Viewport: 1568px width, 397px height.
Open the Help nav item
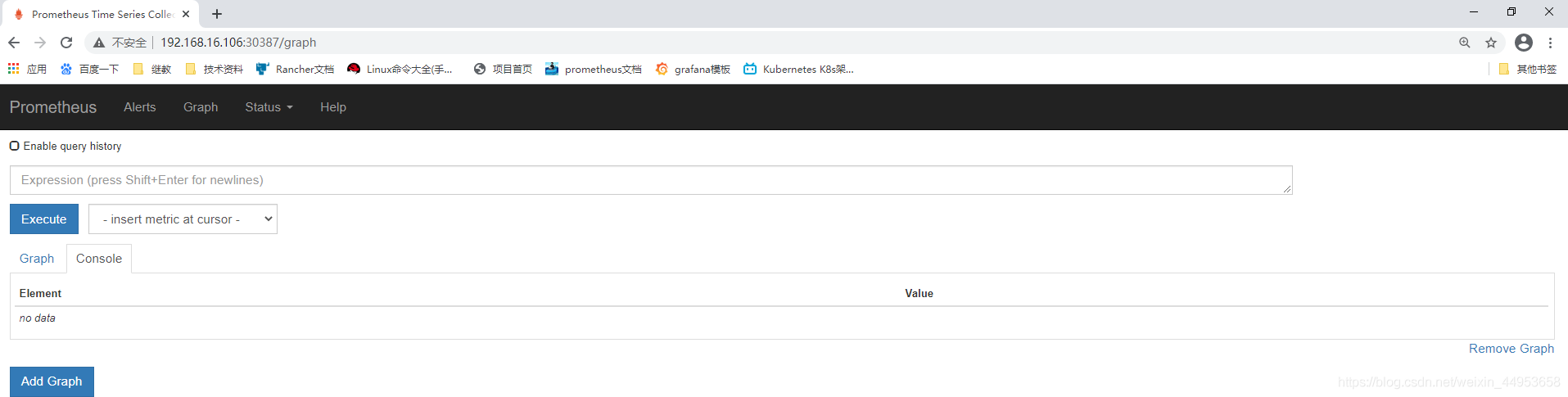333,107
